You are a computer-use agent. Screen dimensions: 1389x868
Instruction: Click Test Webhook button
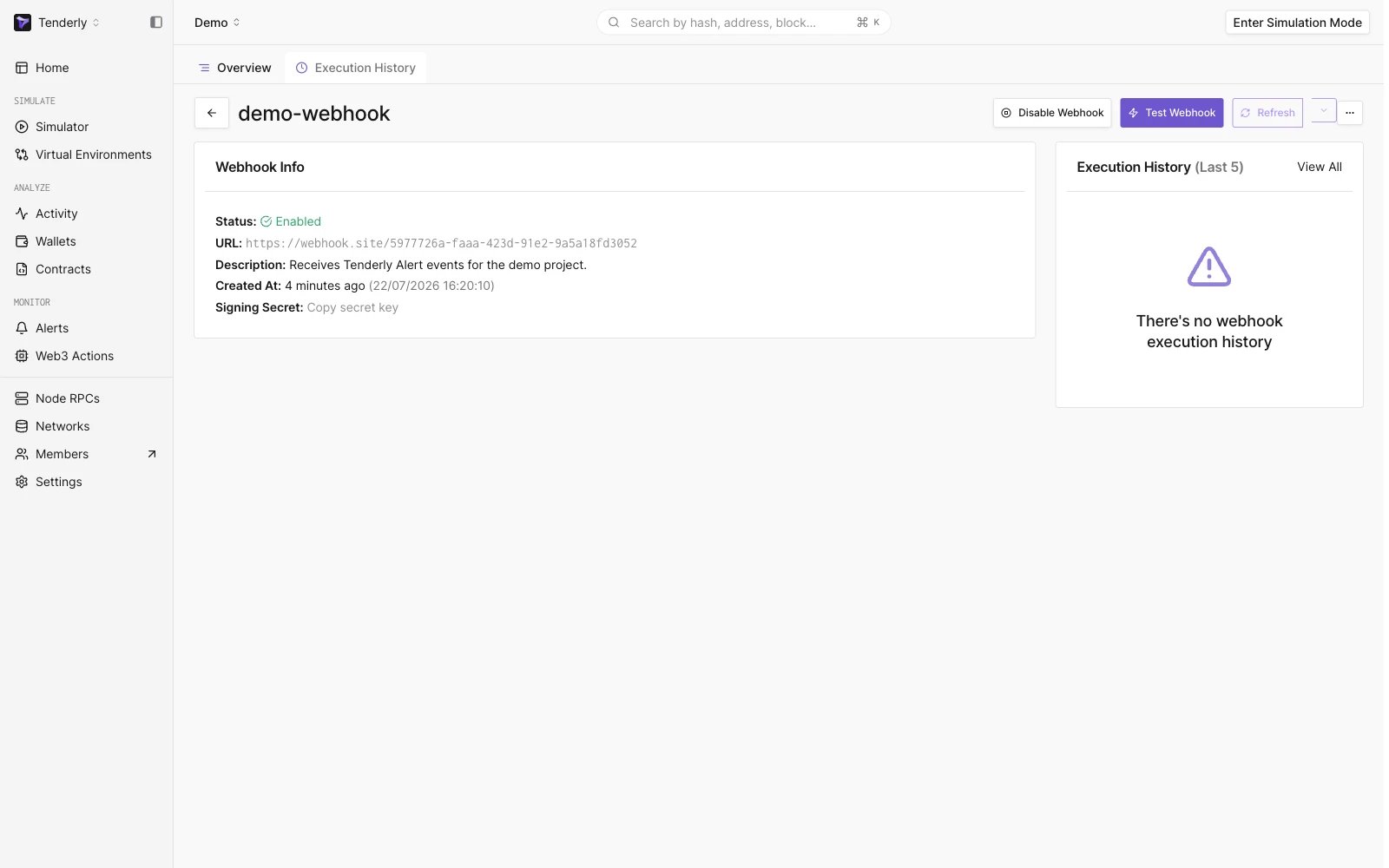[x=1172, y=113]
